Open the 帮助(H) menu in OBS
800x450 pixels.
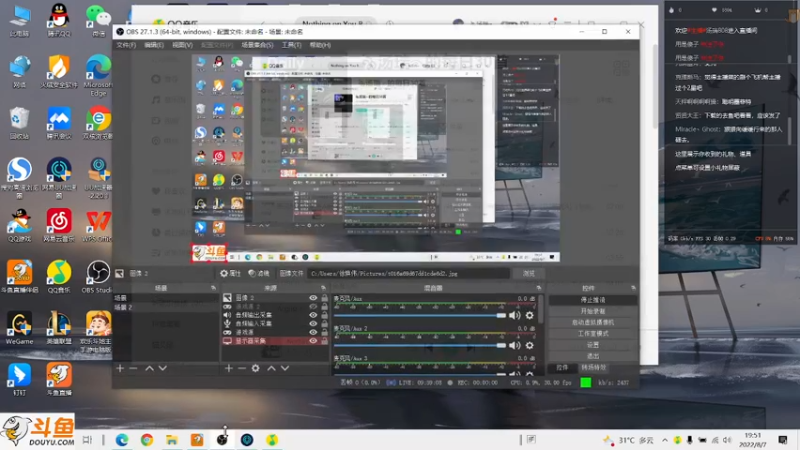pyautogui.click(x=320, y=45)
